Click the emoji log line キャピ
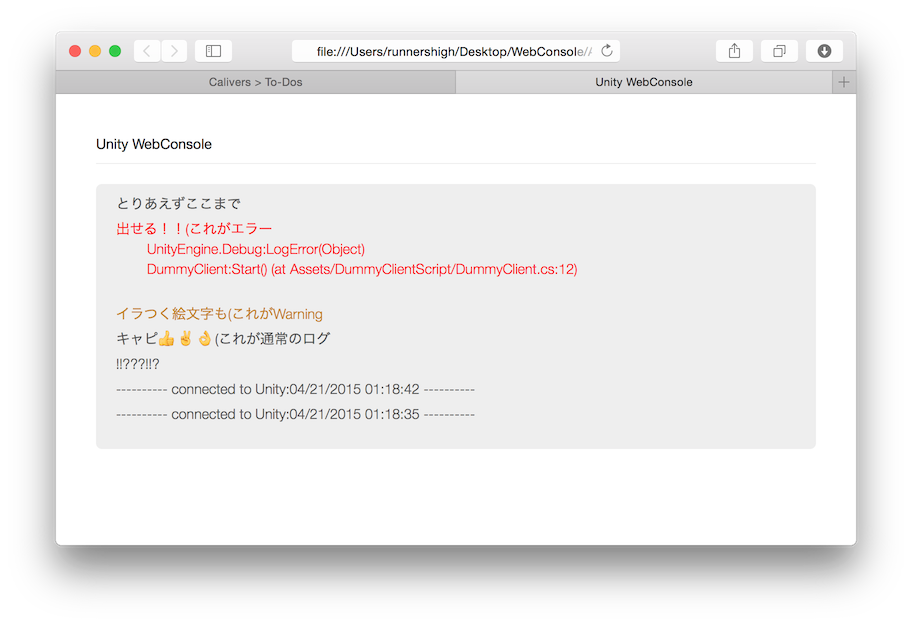This screenshot has height=625, width=912. click(x=223, y=338)
